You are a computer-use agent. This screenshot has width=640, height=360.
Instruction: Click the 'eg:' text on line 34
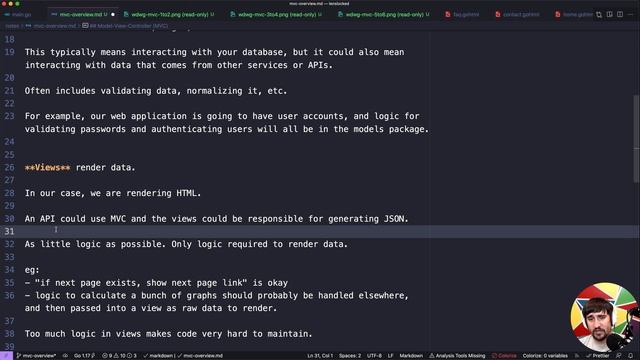click(x=32, y=270)
